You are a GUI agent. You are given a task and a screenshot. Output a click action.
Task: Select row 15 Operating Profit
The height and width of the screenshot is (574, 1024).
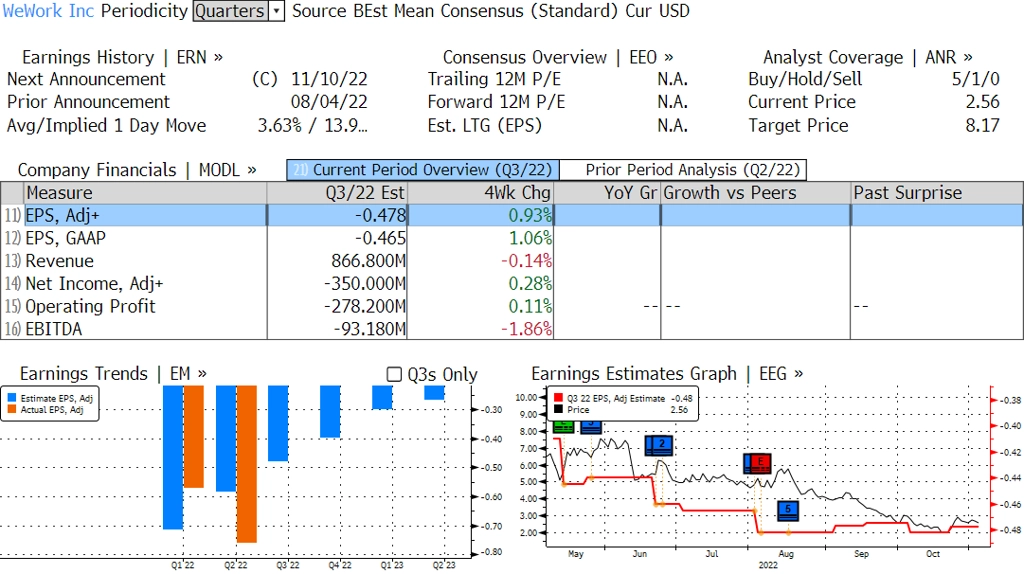512,306
